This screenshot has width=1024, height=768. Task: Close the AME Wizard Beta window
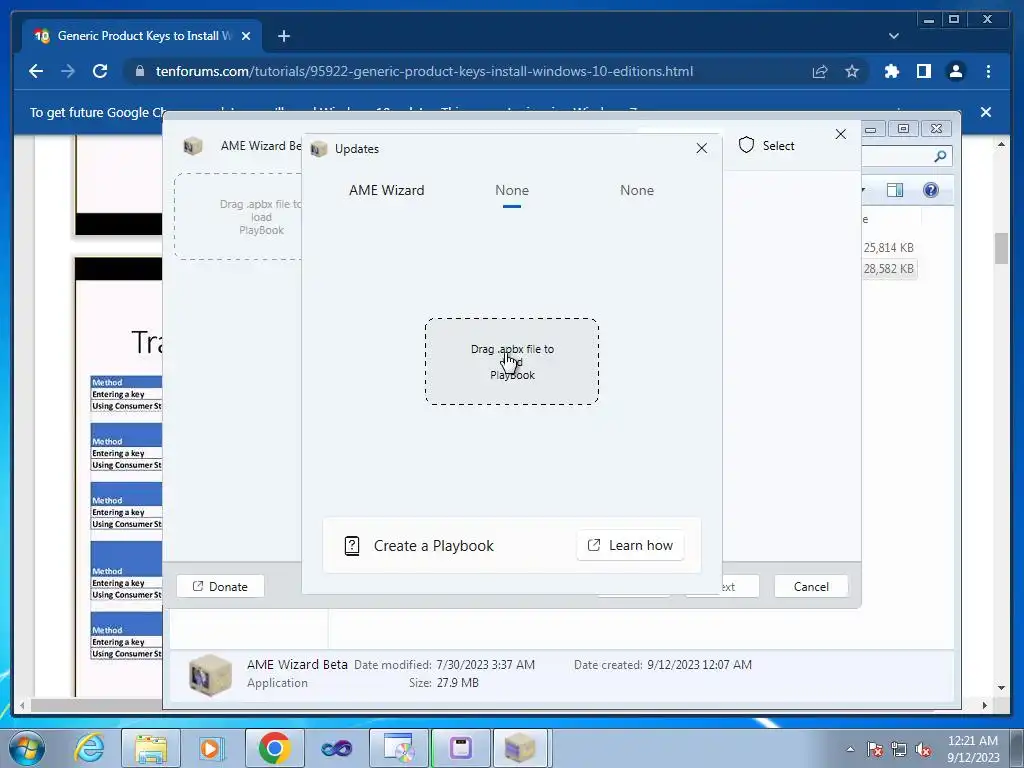(x=840, y=134)
